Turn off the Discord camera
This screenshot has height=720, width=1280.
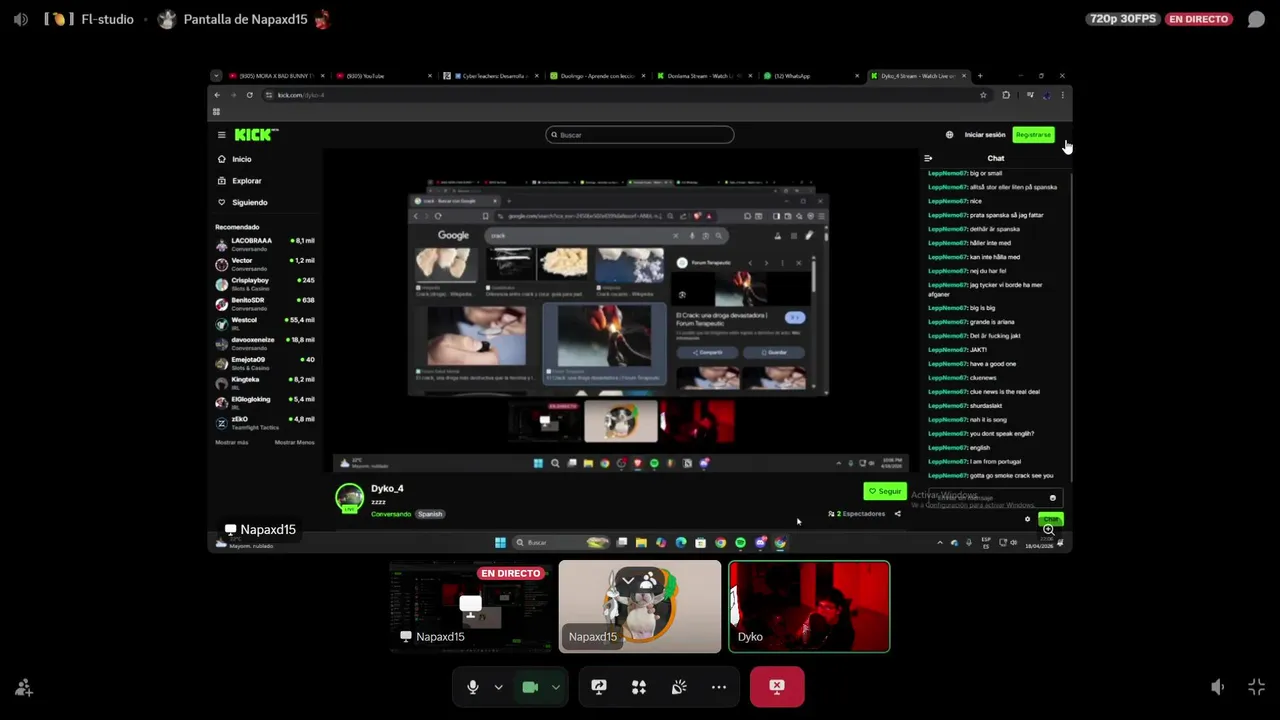tap(530, 687)
